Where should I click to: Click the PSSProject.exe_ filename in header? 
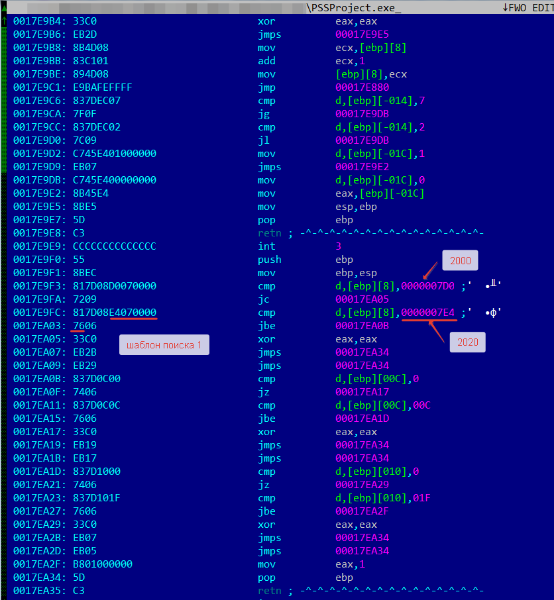[x=356, y=7]
